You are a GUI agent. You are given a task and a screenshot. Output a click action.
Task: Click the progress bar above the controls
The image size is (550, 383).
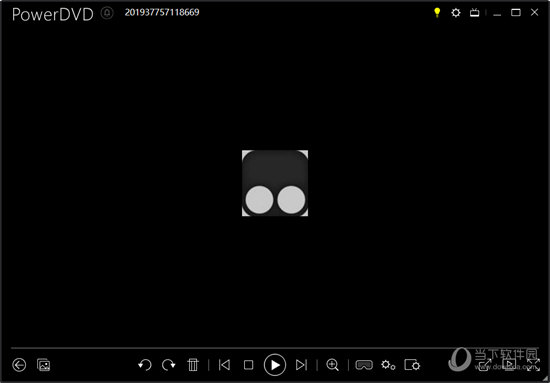(x=275, y=348)
